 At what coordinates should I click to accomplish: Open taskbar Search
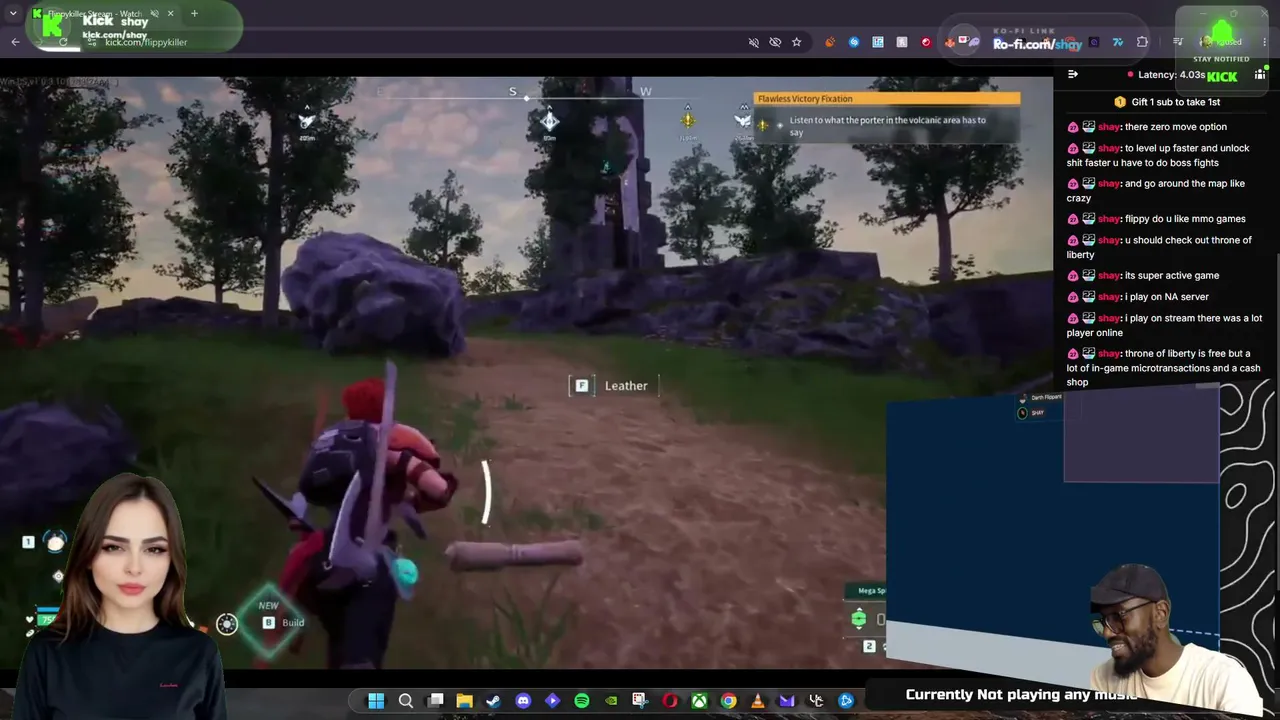[x=406, y=701]
